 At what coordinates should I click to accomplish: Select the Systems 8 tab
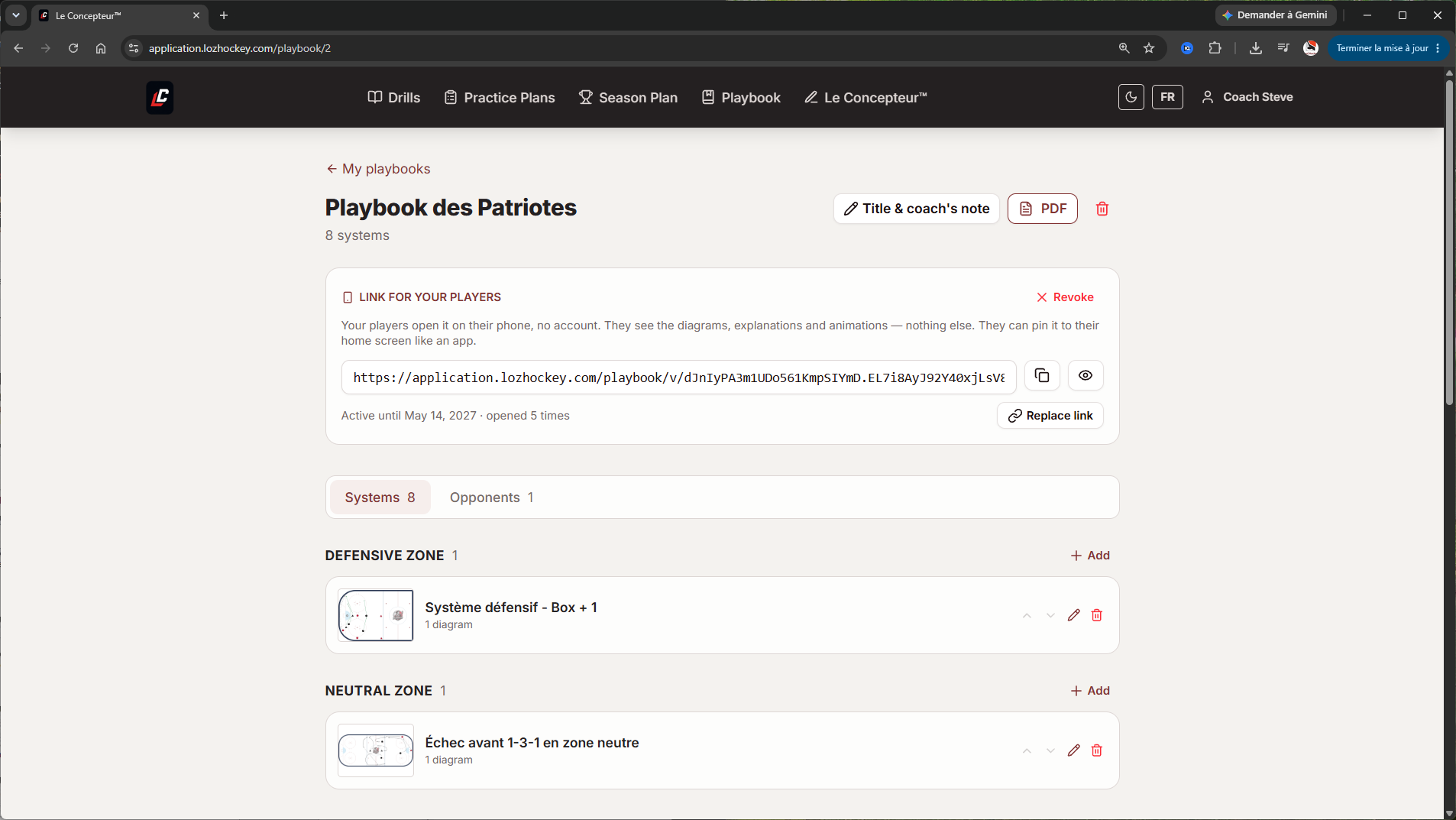coord(380,498)
